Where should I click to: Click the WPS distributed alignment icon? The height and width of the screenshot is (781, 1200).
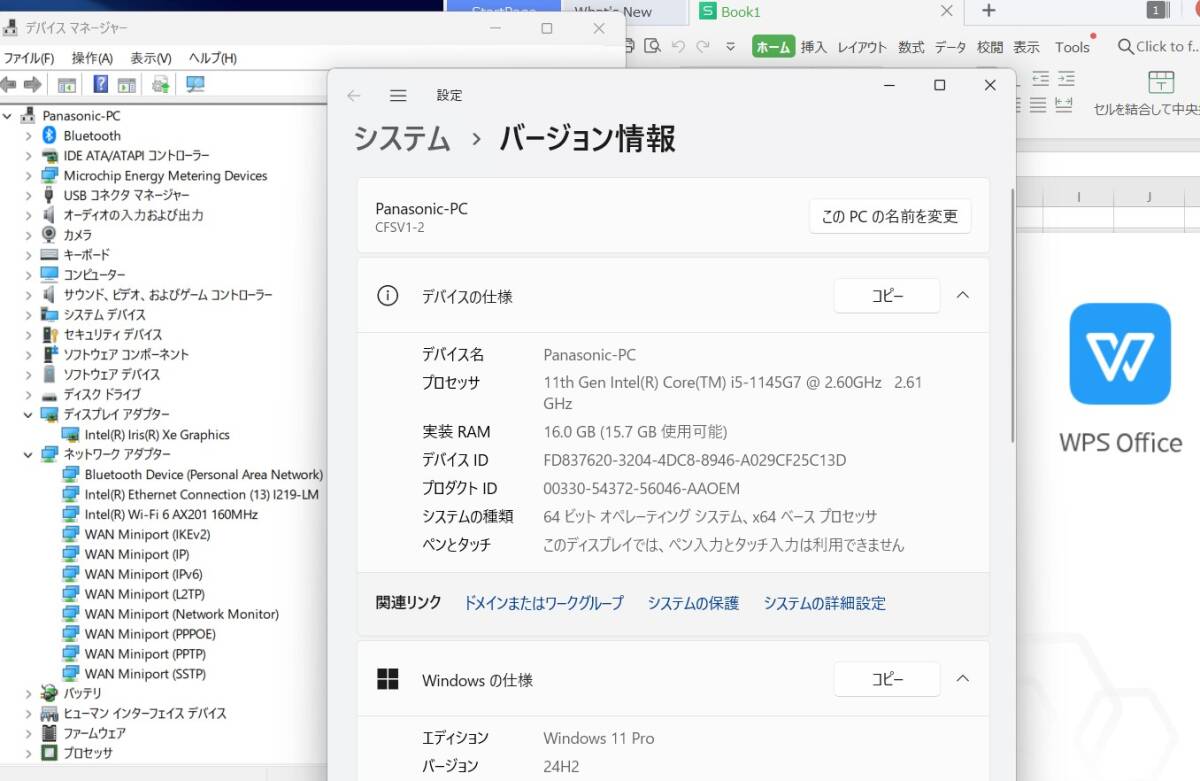(1064, 104)
